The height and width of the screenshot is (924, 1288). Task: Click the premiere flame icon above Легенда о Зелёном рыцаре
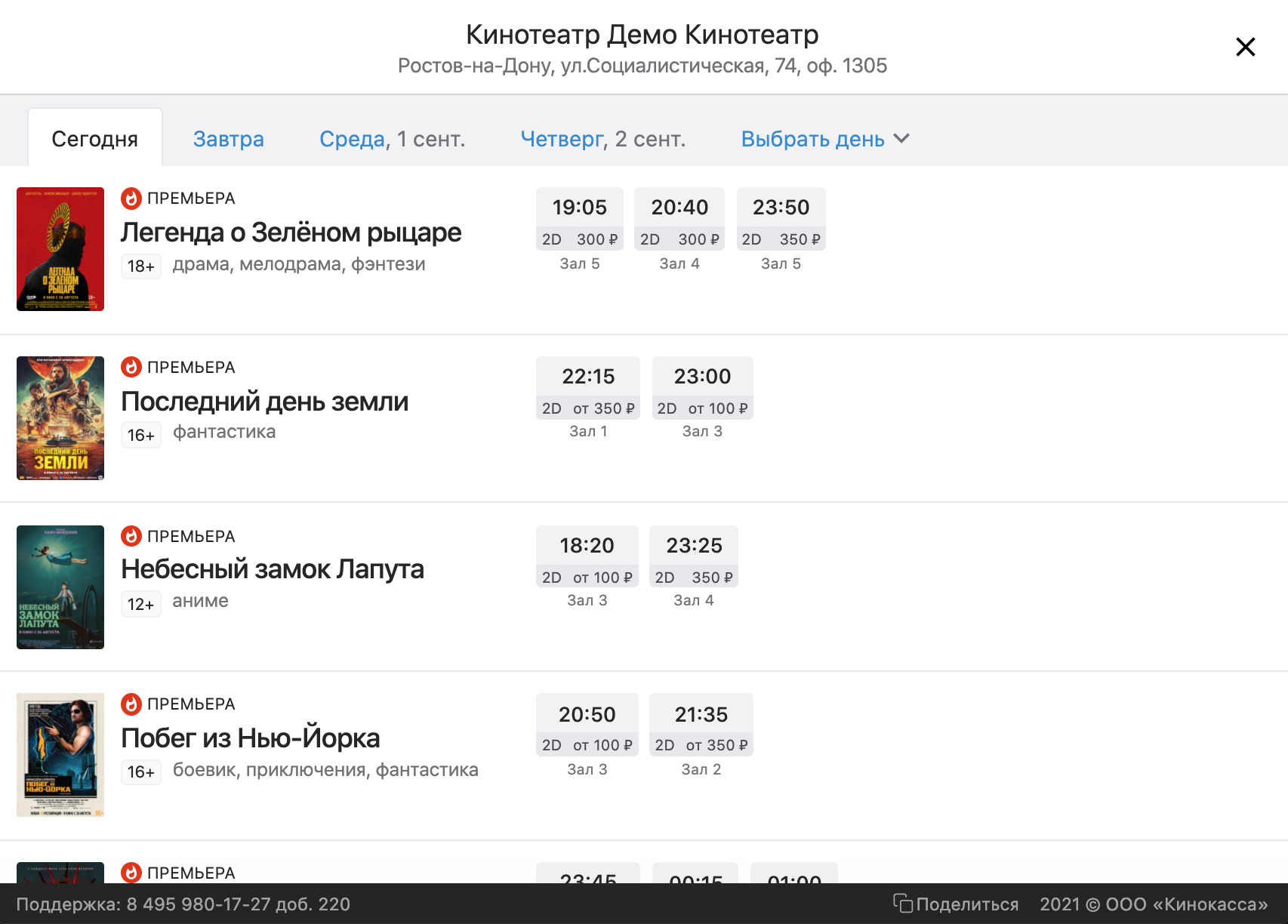[131, 199]
